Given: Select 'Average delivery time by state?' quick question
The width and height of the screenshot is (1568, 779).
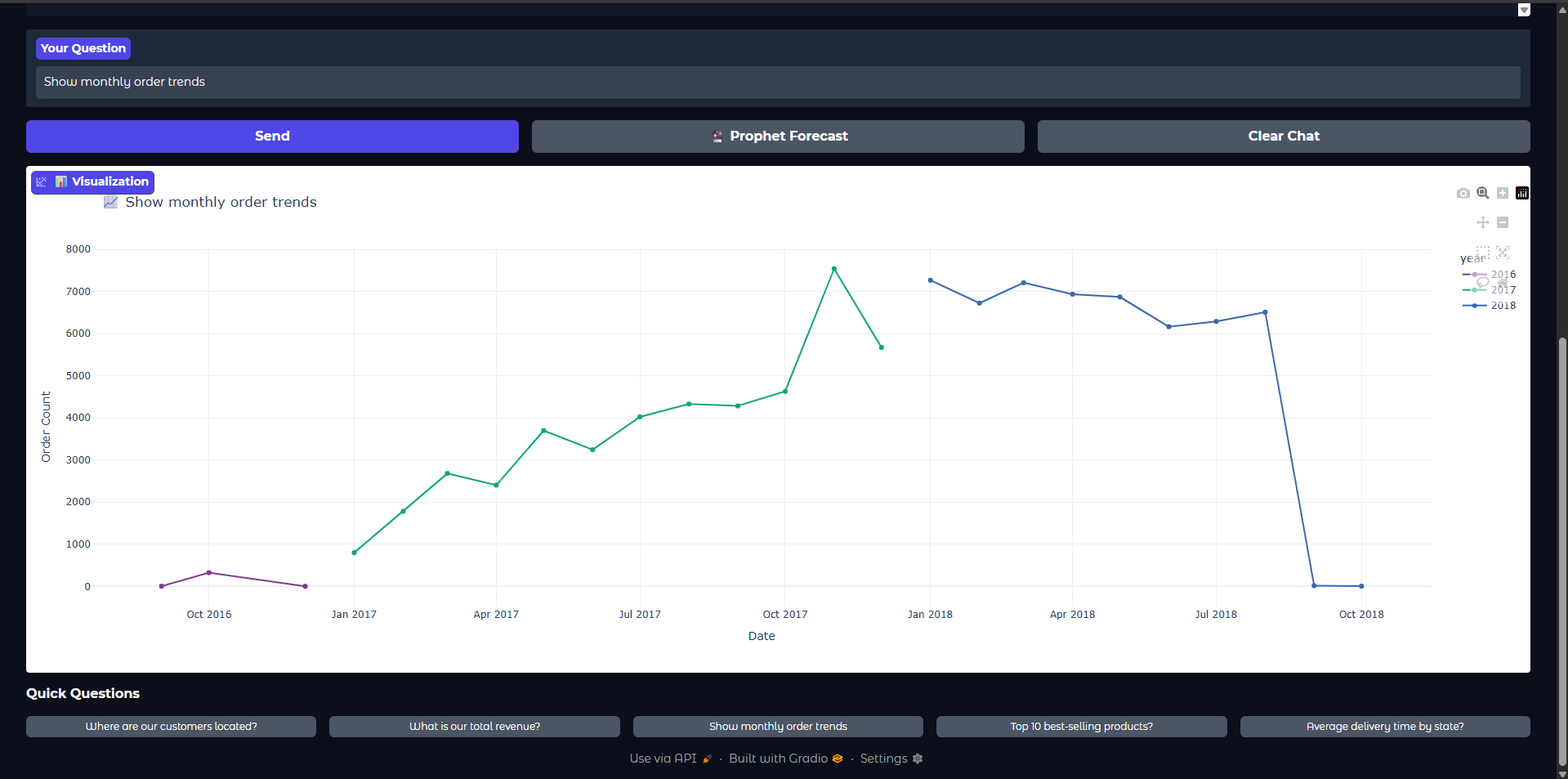Looking at the screenshot, I should (1384, 727).
